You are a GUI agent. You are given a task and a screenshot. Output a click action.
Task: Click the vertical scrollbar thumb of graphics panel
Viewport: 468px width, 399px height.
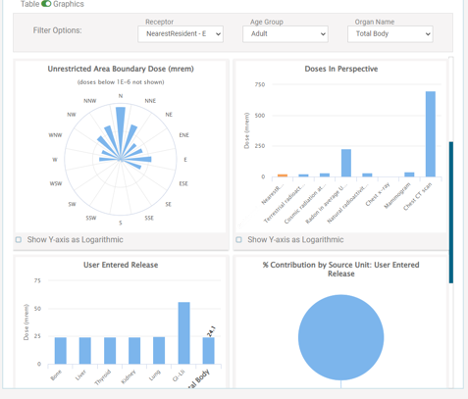click(x=451, y=212)
